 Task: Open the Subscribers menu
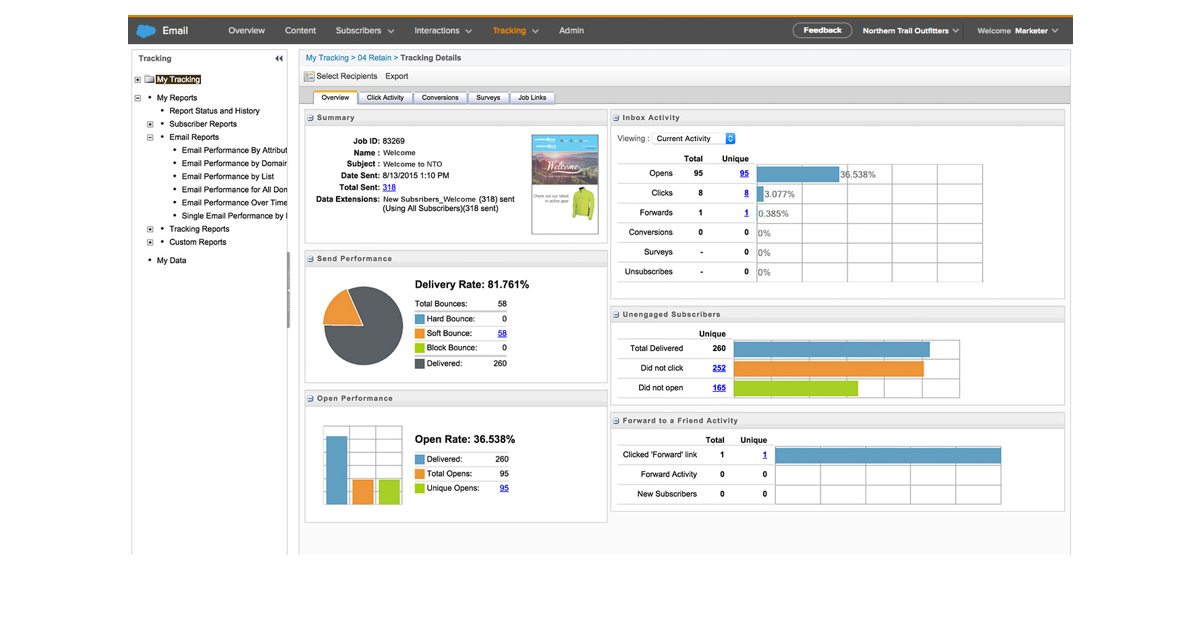[364, 31]
